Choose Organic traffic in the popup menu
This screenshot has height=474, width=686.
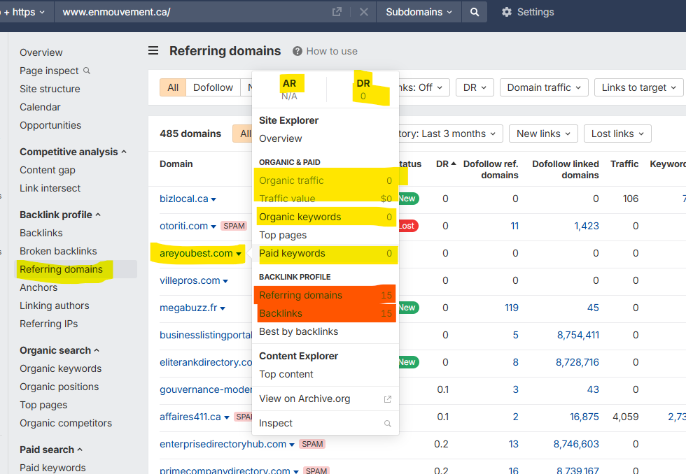coord(325,181)
